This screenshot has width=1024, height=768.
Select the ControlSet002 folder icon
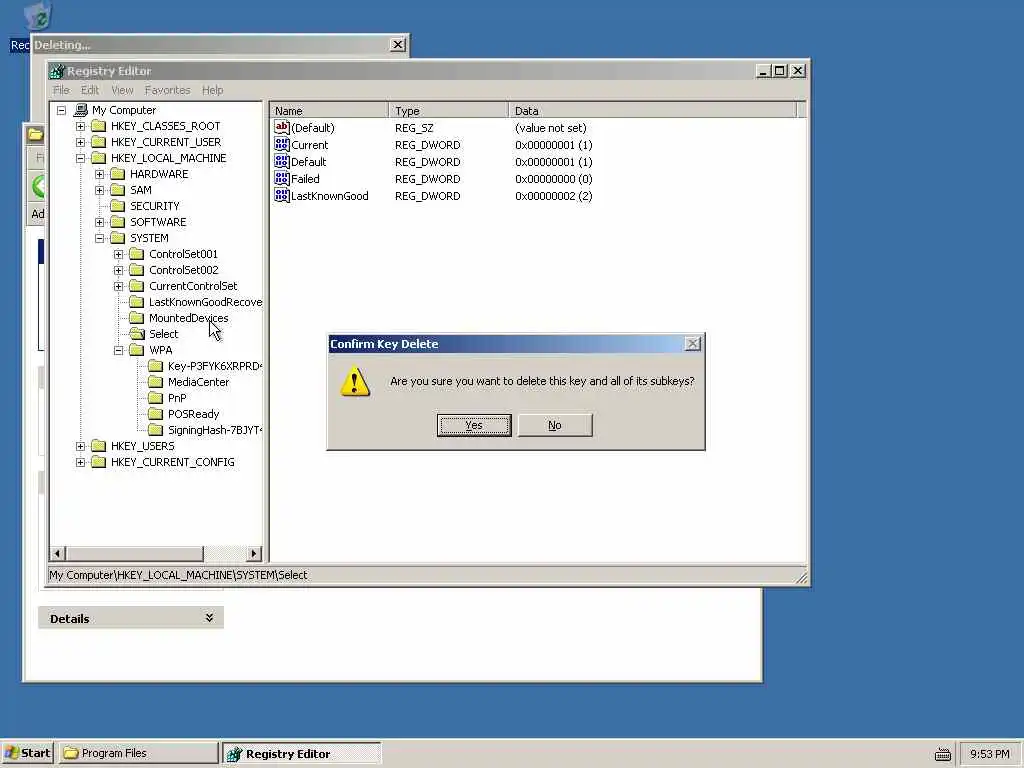pyautogui.click(x=136, y=270)
